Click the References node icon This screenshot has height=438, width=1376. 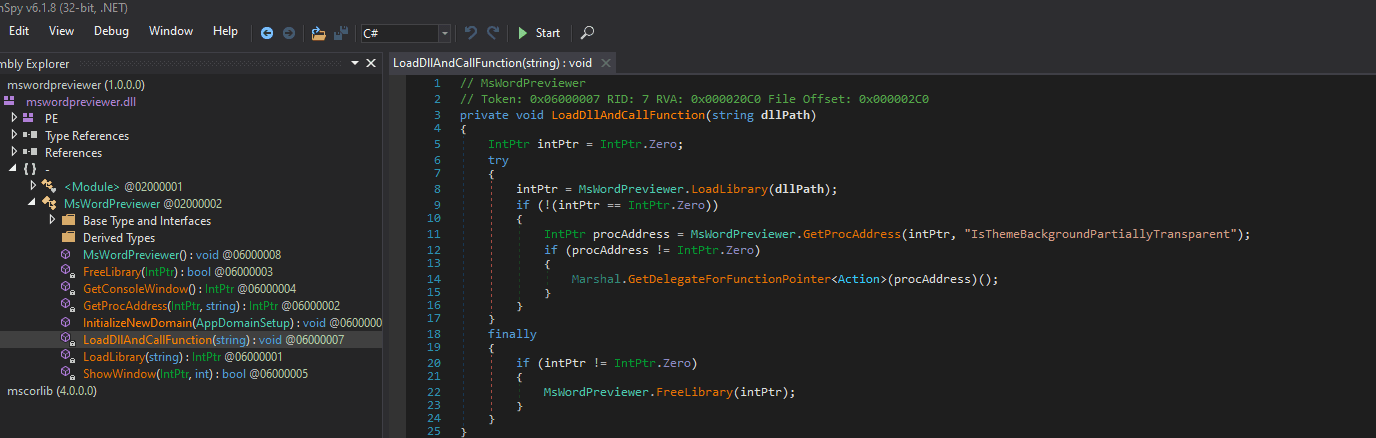point(29,152)
